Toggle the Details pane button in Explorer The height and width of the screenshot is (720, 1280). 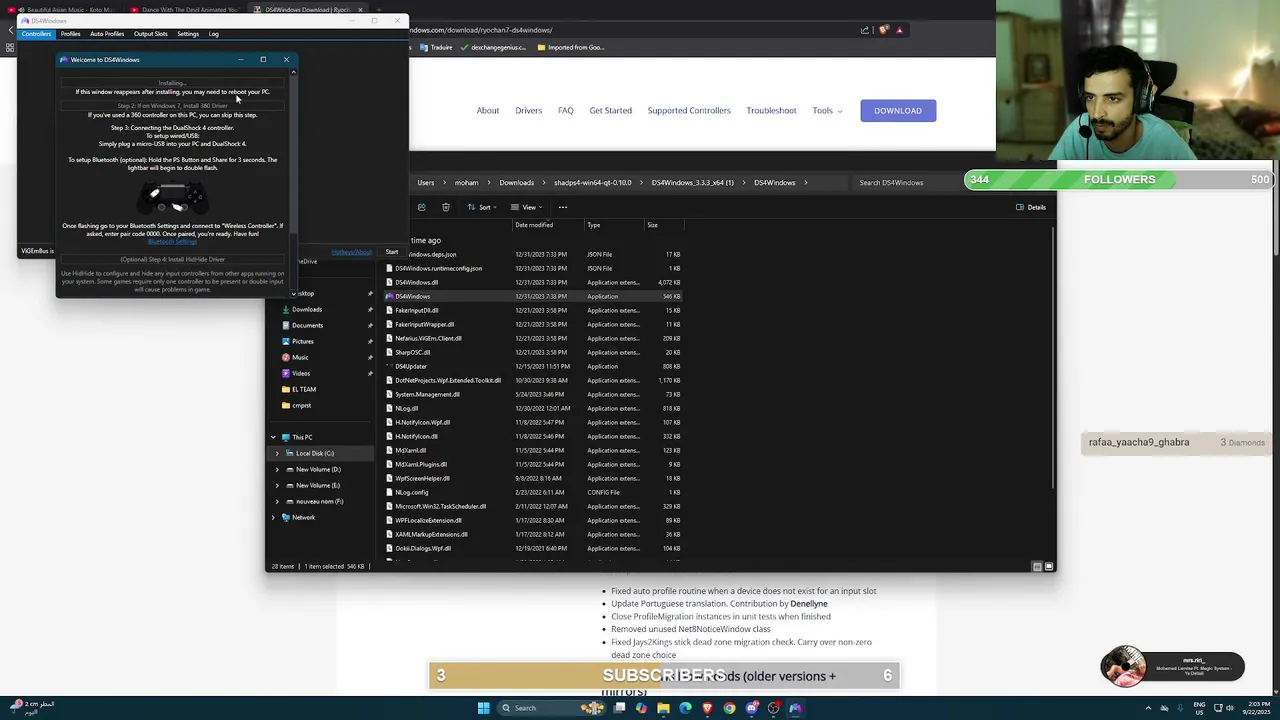coord(1031,207)
